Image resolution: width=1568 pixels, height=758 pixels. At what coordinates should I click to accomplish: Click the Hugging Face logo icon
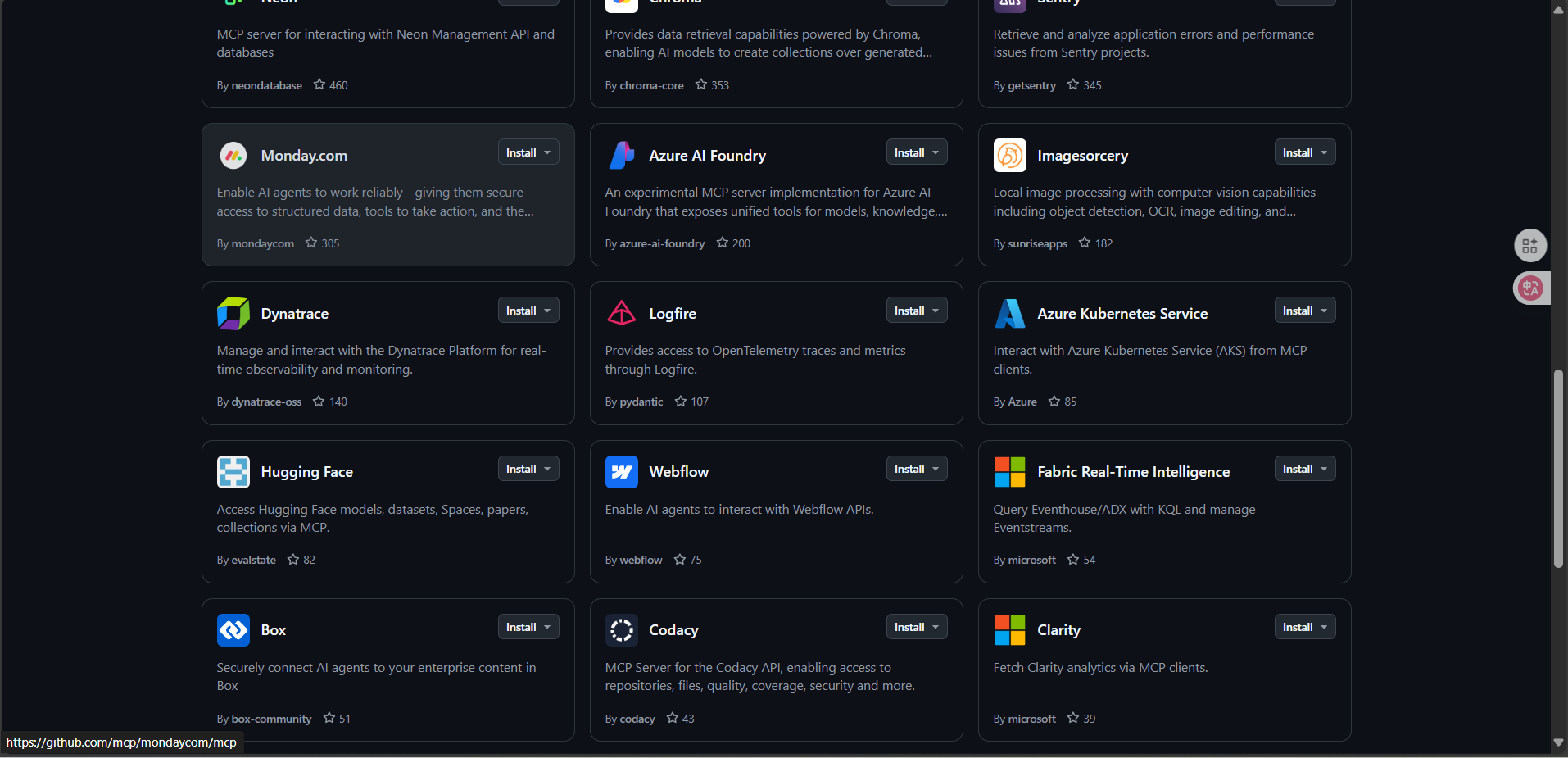tap(233, 472)
